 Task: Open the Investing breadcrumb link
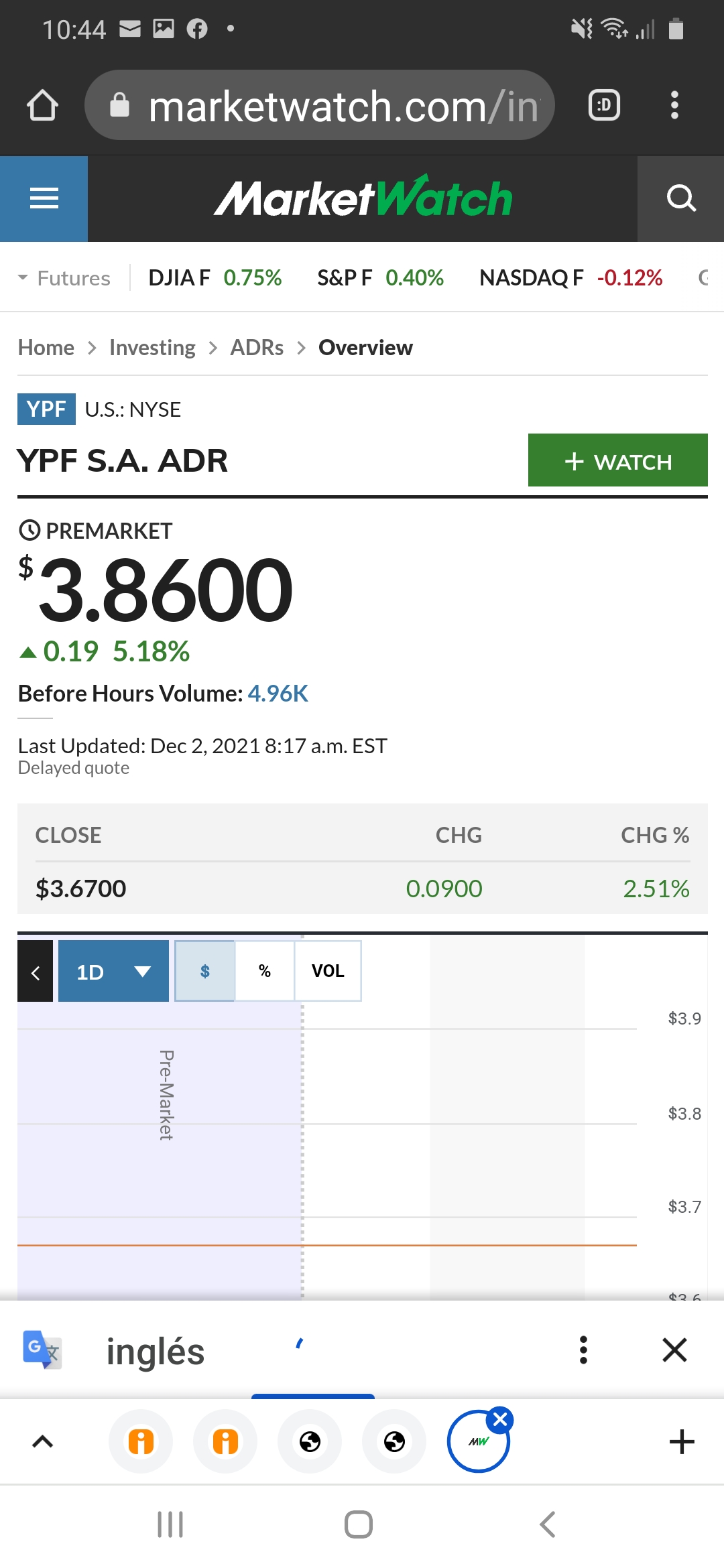[x=152, y=348]
